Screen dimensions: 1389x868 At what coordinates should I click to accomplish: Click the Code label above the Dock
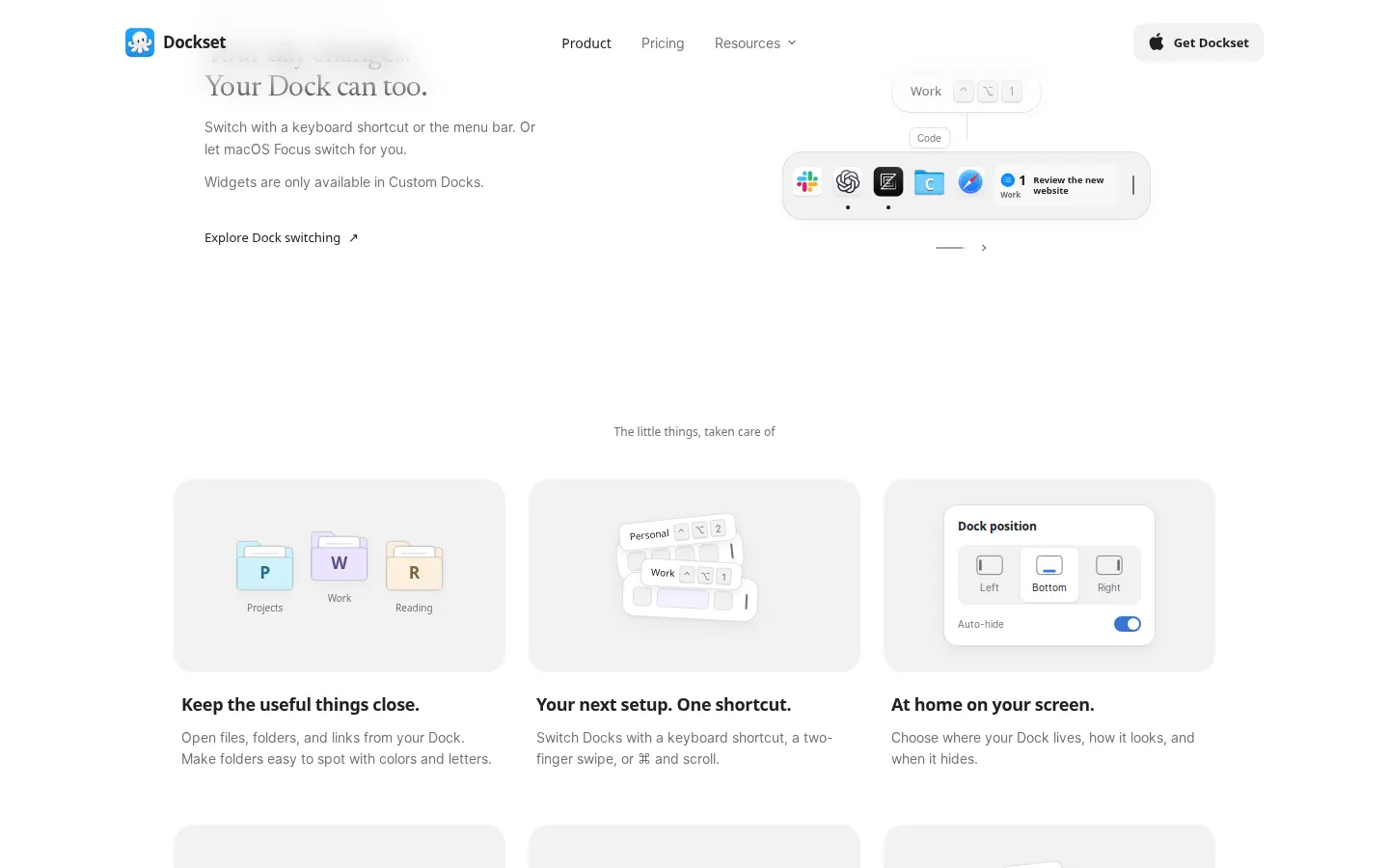[x=930, y=138]
